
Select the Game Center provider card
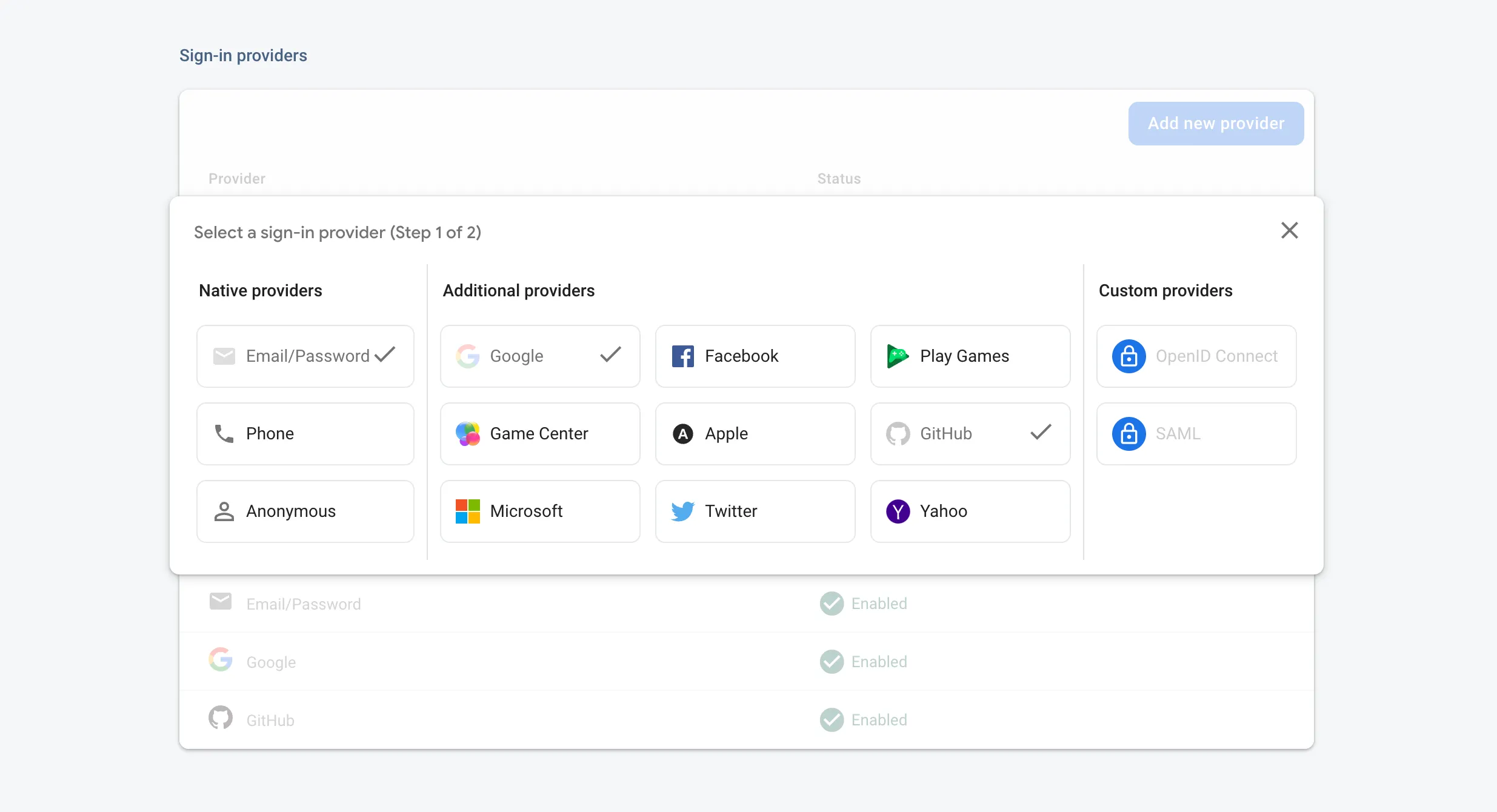coord(540,434)
